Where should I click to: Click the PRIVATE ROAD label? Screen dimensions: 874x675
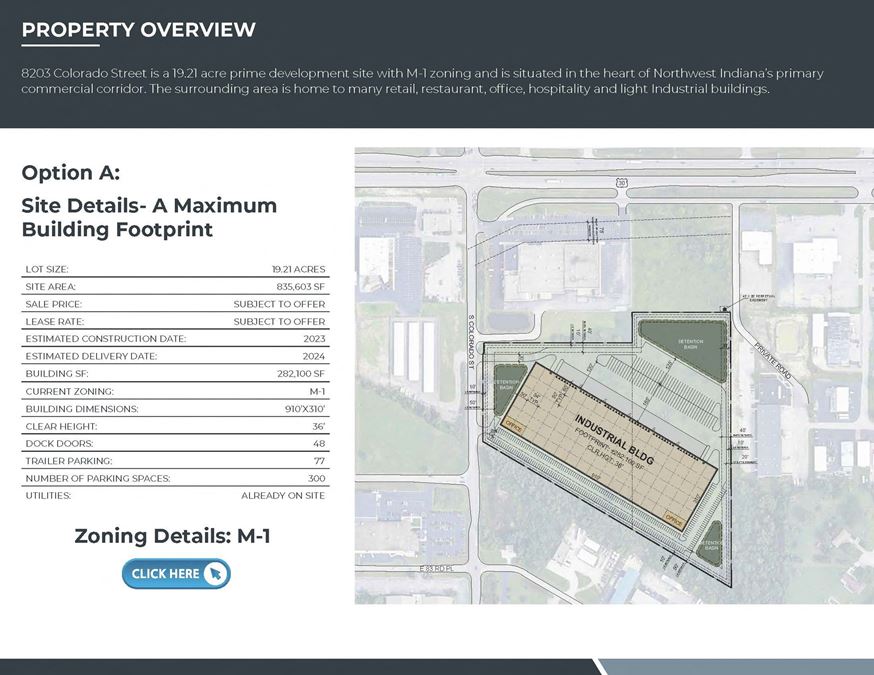click(x=773, y=361)
